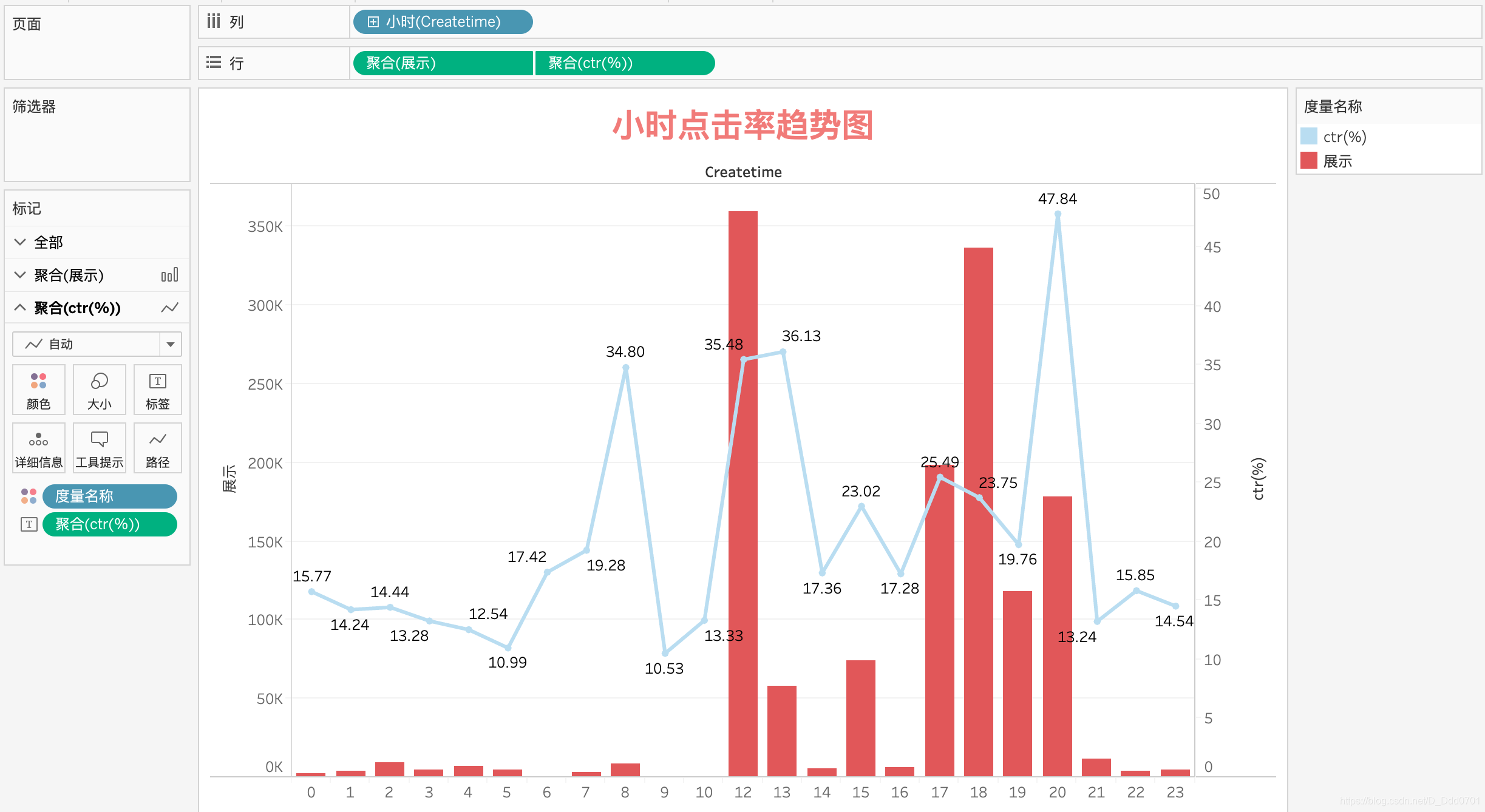The height and width of the screenshot is (812, 1485).
Task: Click the 47.84 peak point label
Action: [1058, 199]
